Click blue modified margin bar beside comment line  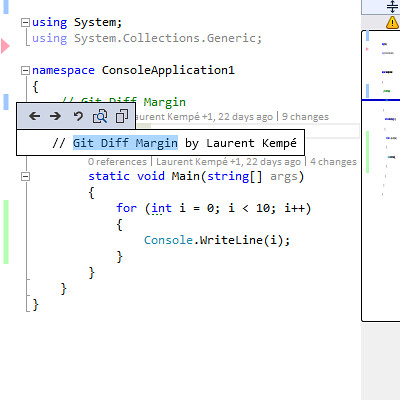click(6, 102)
